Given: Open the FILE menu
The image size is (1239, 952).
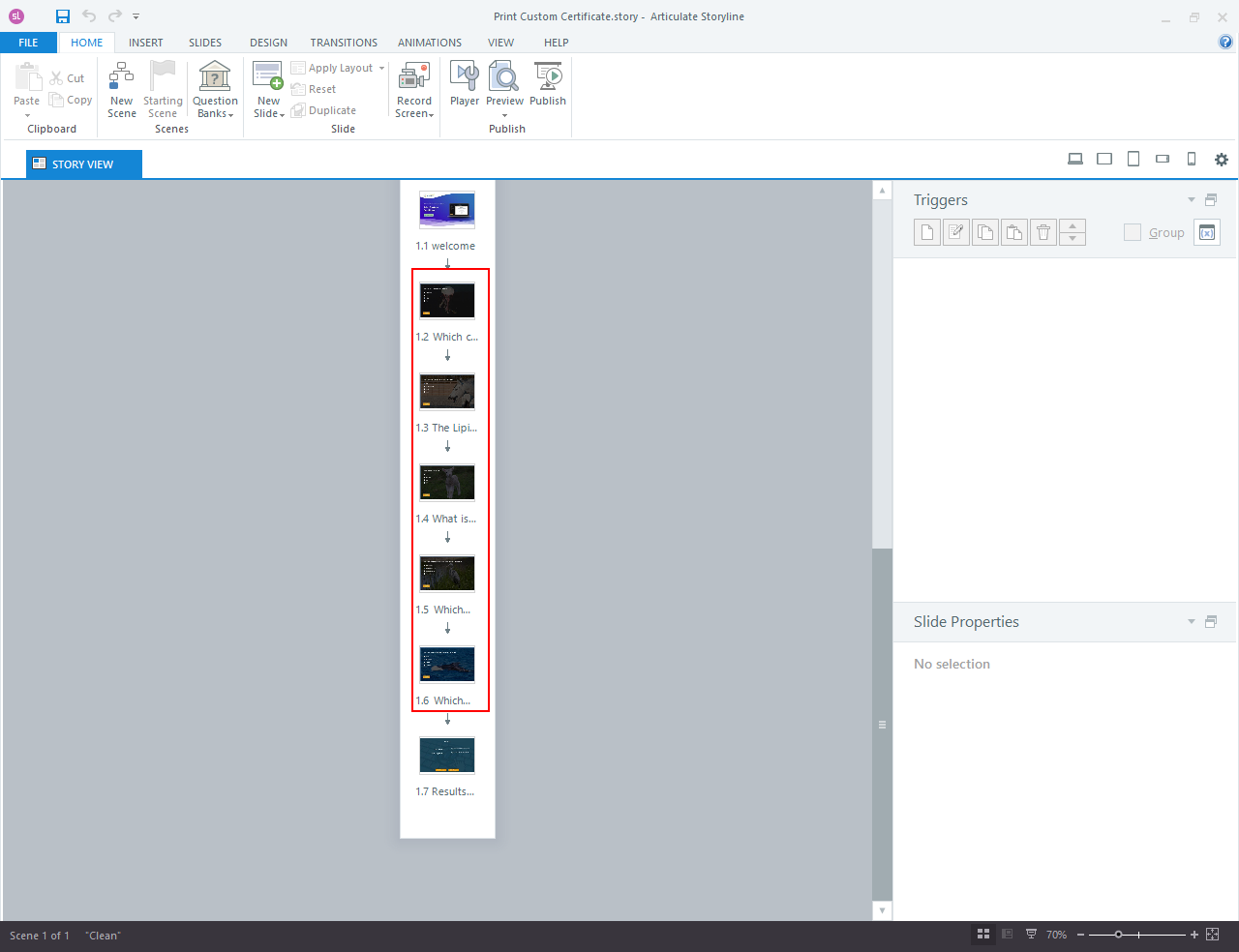Looking at the screenshot, I should [x=28, y=43].
